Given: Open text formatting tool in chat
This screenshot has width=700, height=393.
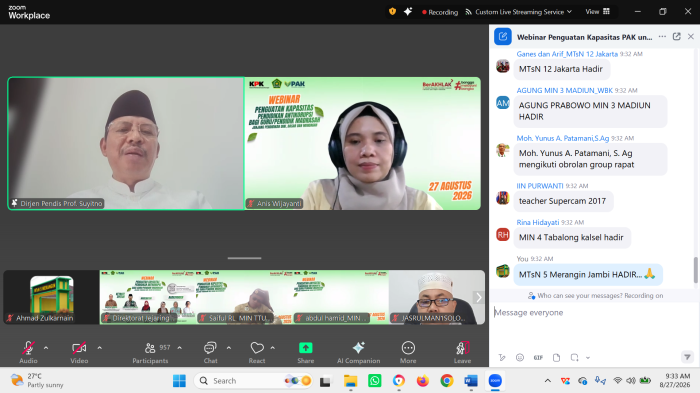Looking at the screenshot, I should point(502,357).
